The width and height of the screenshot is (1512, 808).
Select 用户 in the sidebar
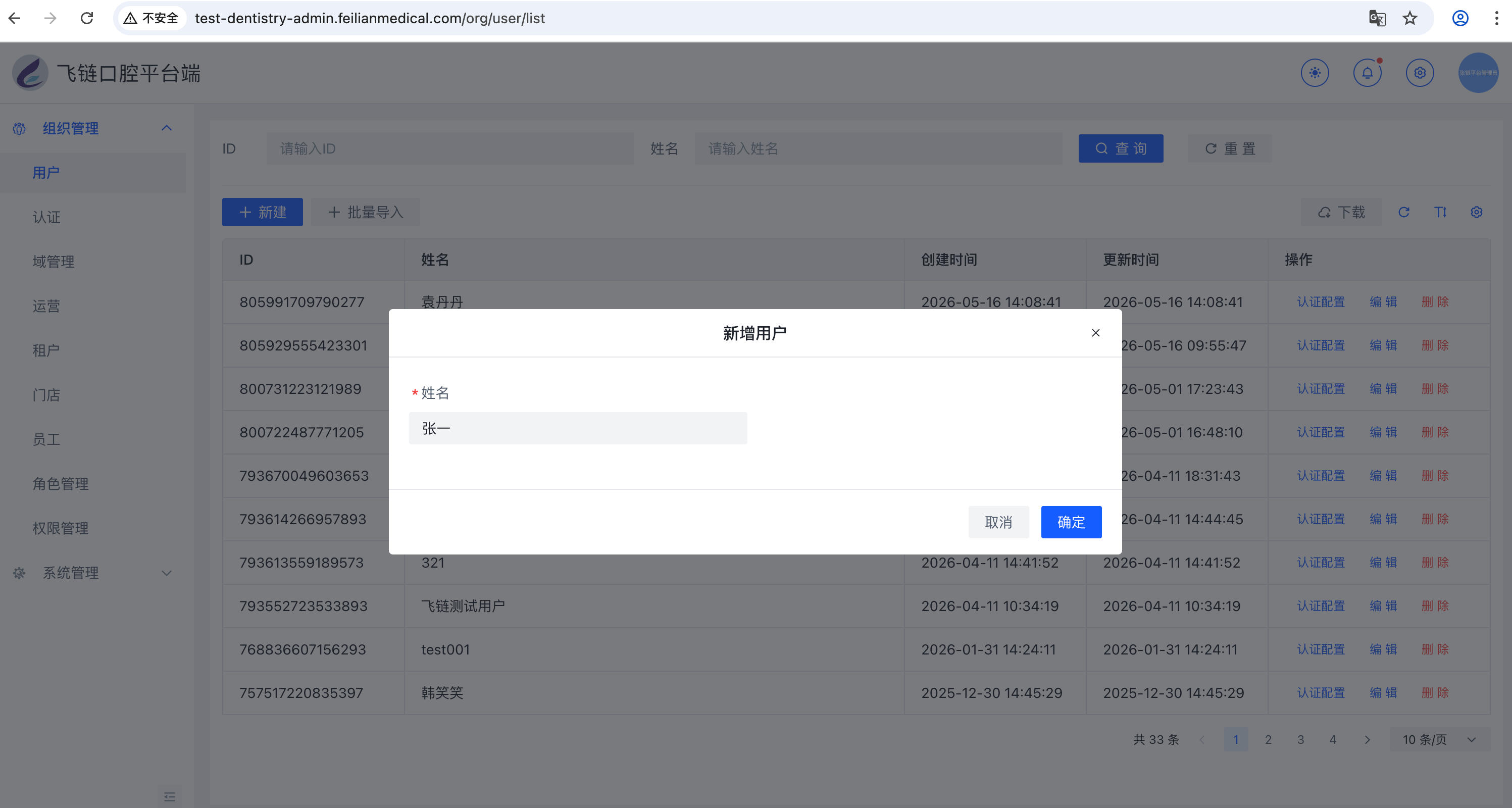(93, 173)
